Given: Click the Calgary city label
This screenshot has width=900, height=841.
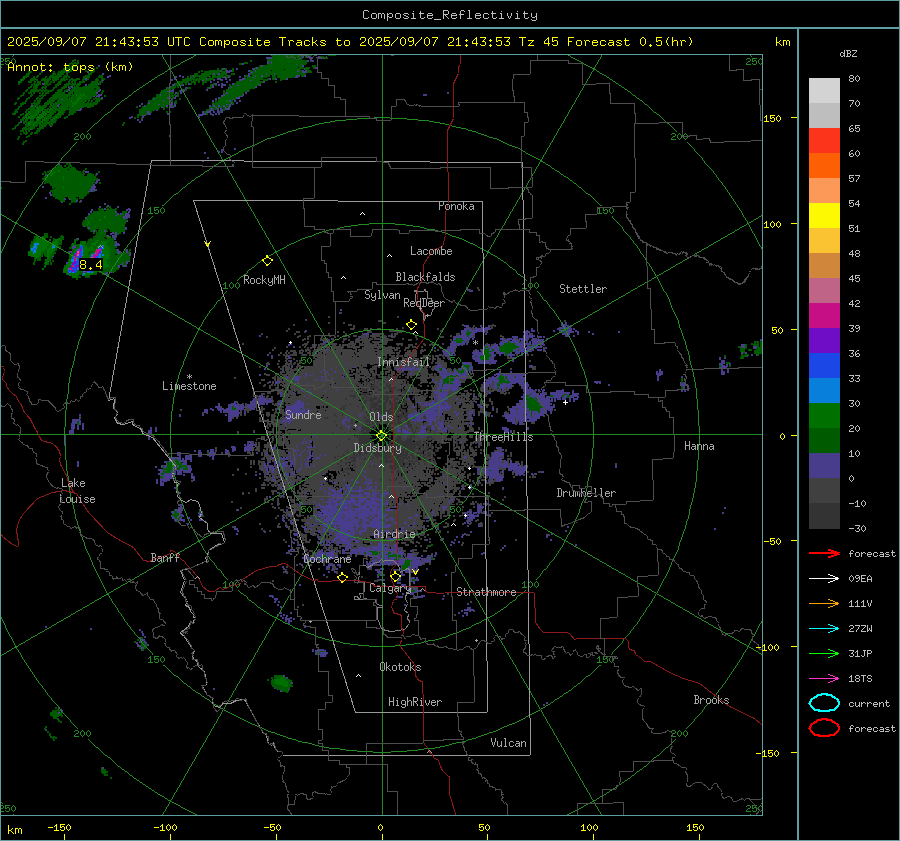Looking at the screenshot, I should 390,588.
